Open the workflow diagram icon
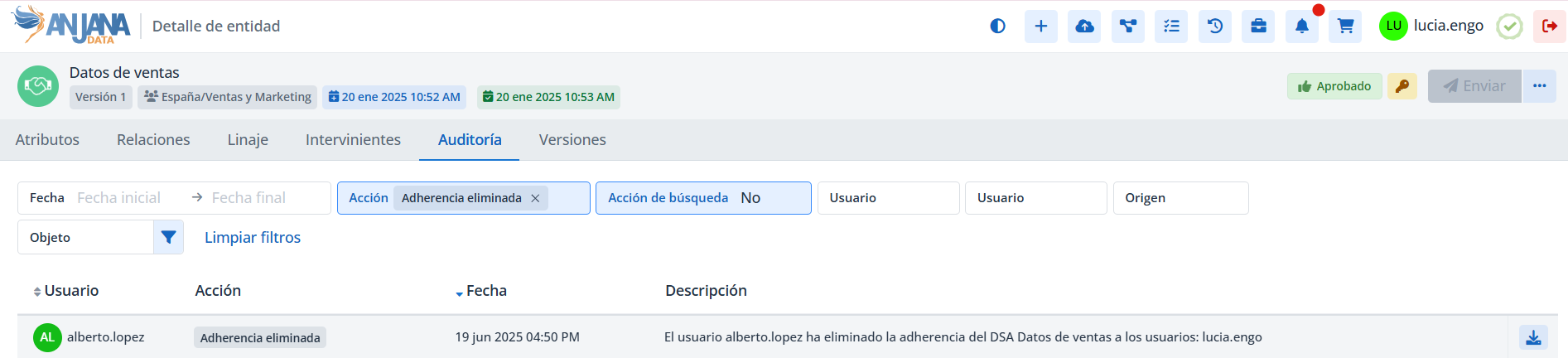The image size is (1568, 358). click(1128, 27)
